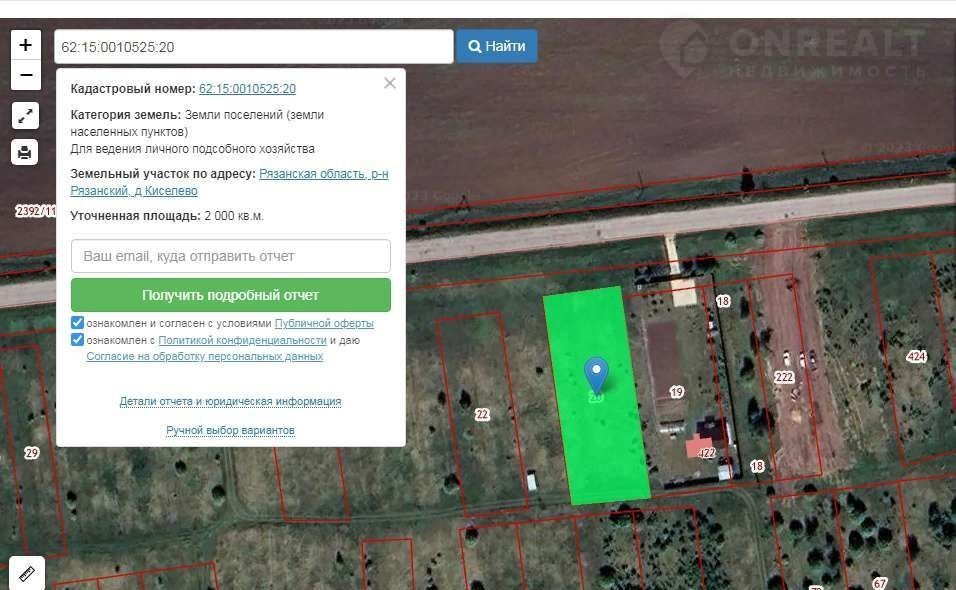
Task: Open Согласие на обработку персональных данных
Action: coord(204,356)
